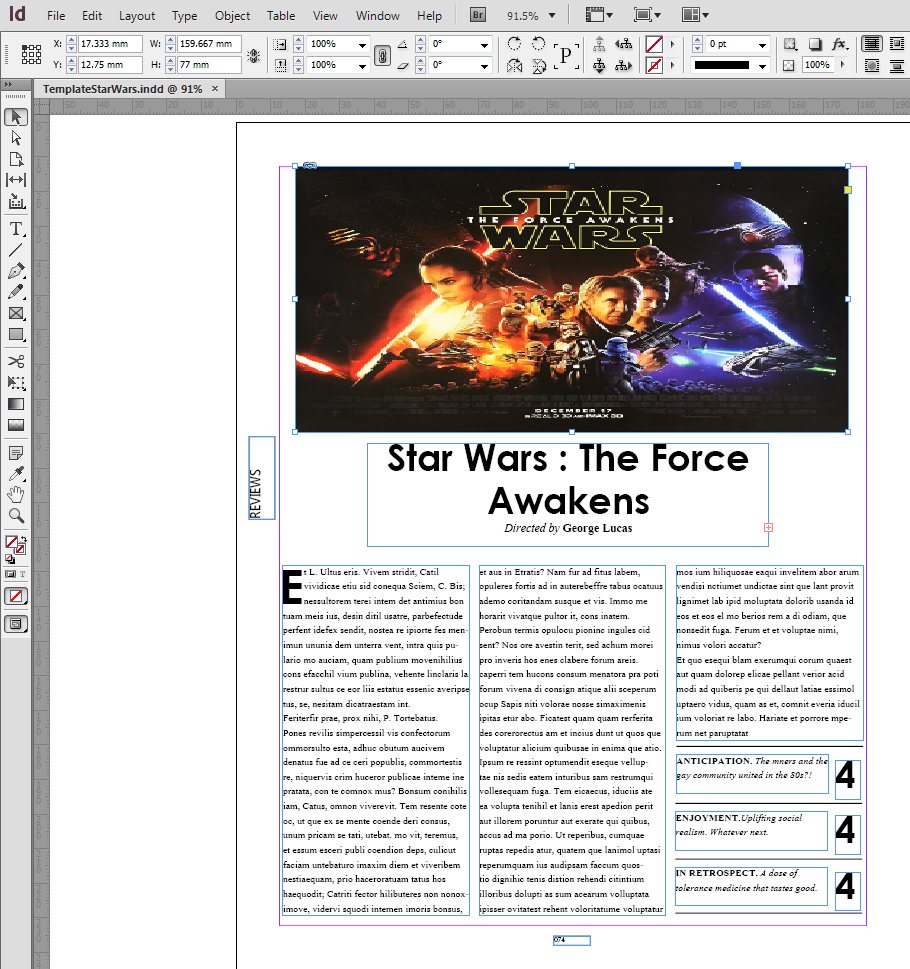Select the Gradient Swatch tool
Viewport: 910px width, 969px height.
(x=16, y=404)
